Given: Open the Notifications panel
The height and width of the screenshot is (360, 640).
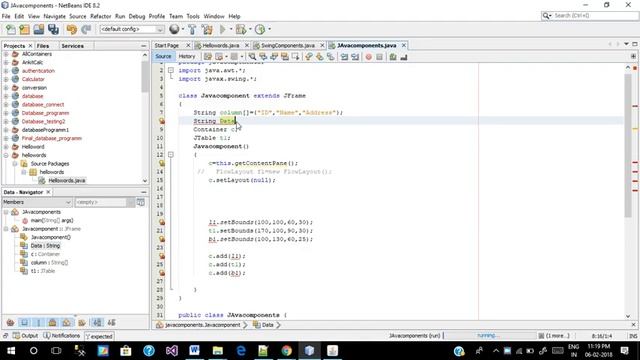Looking at the screenshot, I should (62, 336).
